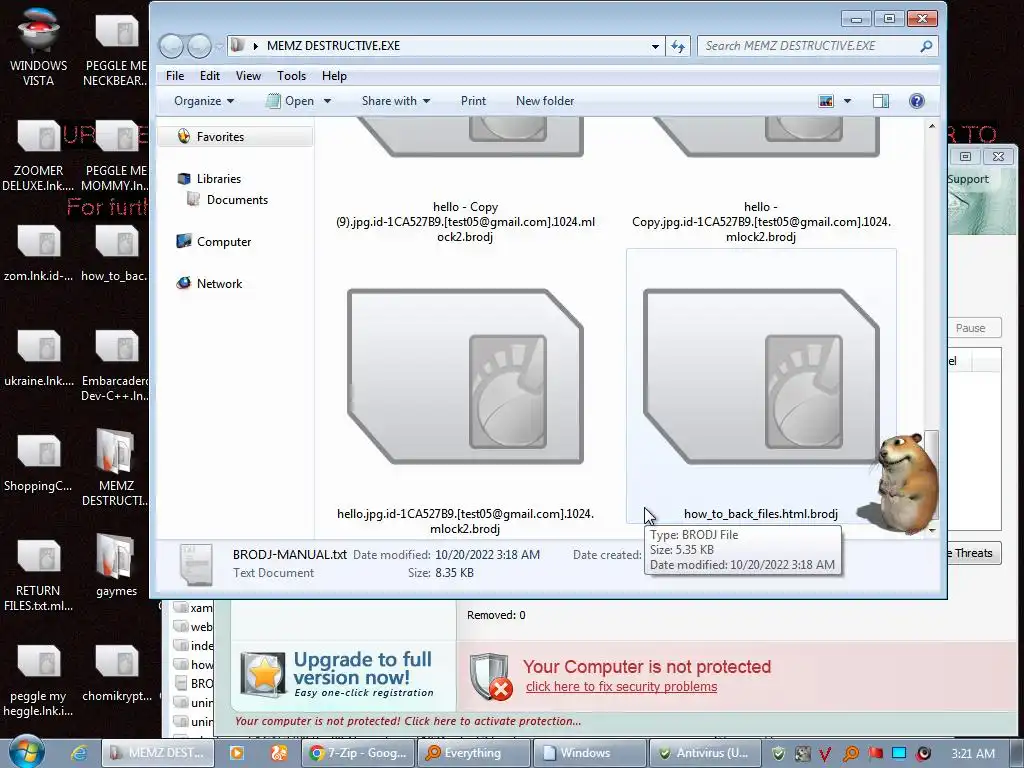Expand the Share with dropdown
Screen dimensions: 1024x768
(x=396, y=101)
